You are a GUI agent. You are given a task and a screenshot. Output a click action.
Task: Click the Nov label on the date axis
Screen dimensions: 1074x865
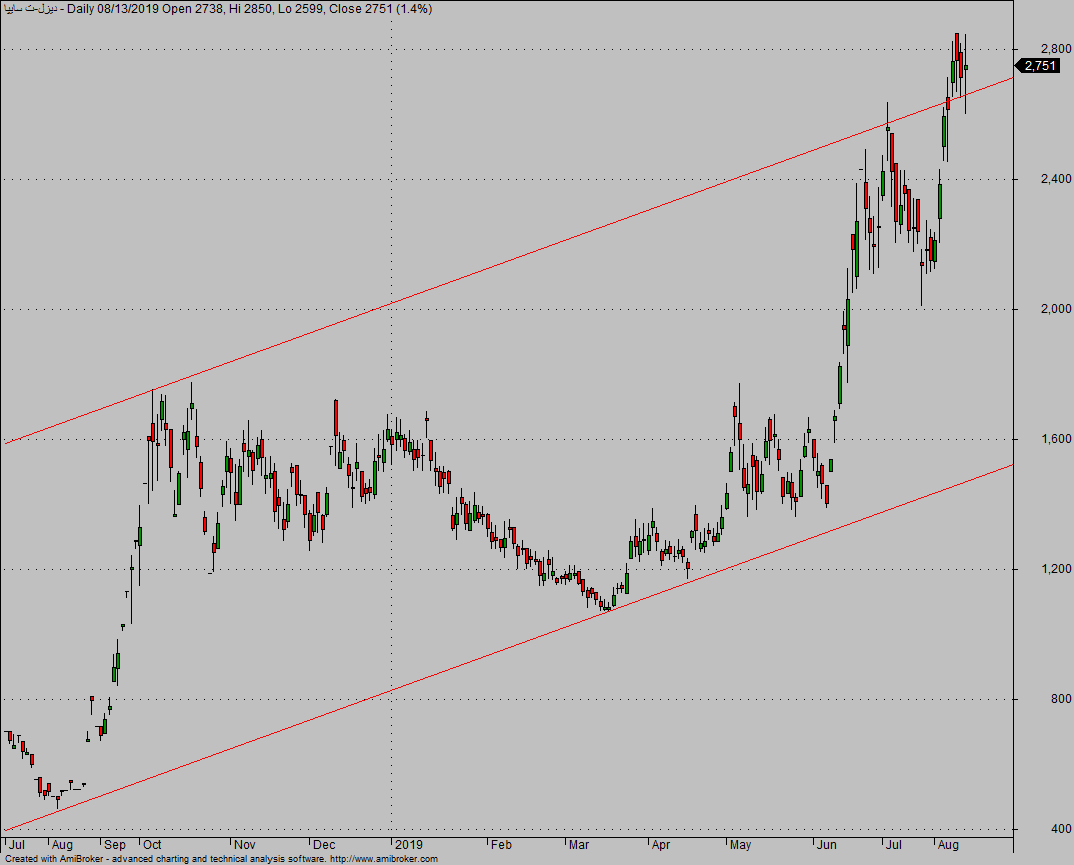click(x=245, y=845)
